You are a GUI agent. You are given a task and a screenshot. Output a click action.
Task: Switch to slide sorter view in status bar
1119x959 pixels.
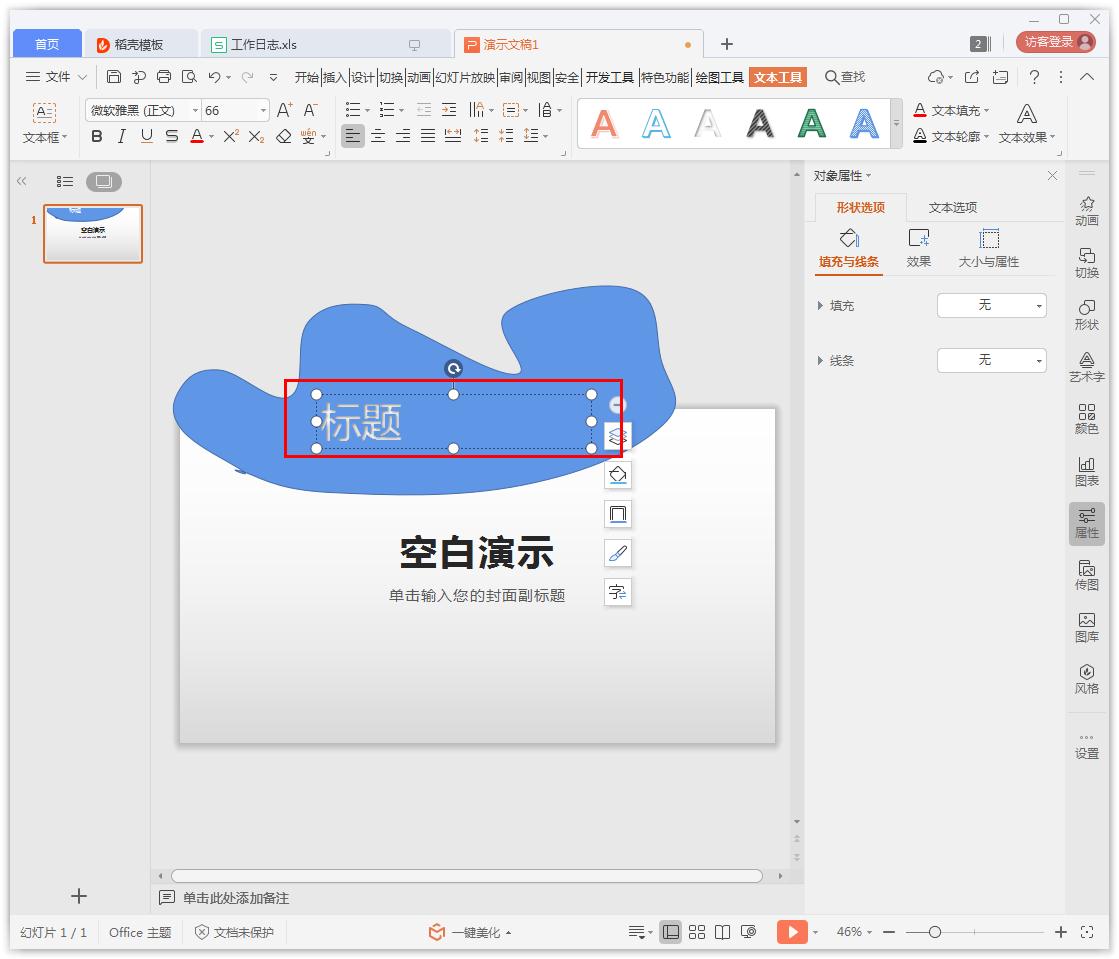[697, 931]
